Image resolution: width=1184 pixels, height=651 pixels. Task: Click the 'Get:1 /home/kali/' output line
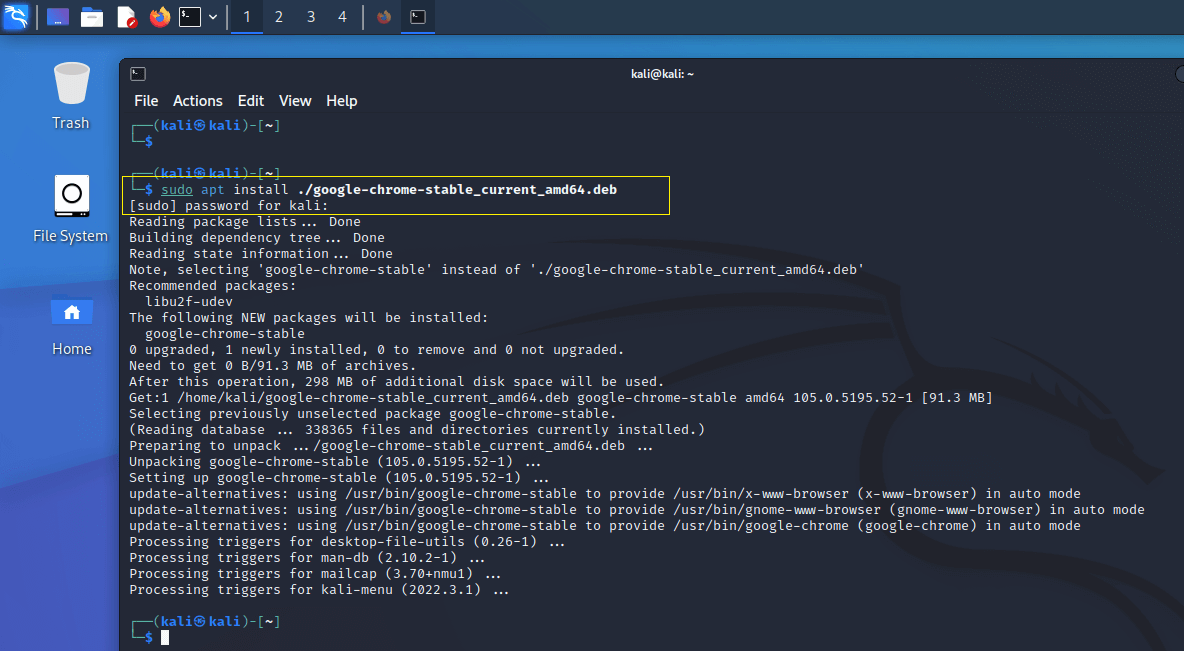coord(560,397)
